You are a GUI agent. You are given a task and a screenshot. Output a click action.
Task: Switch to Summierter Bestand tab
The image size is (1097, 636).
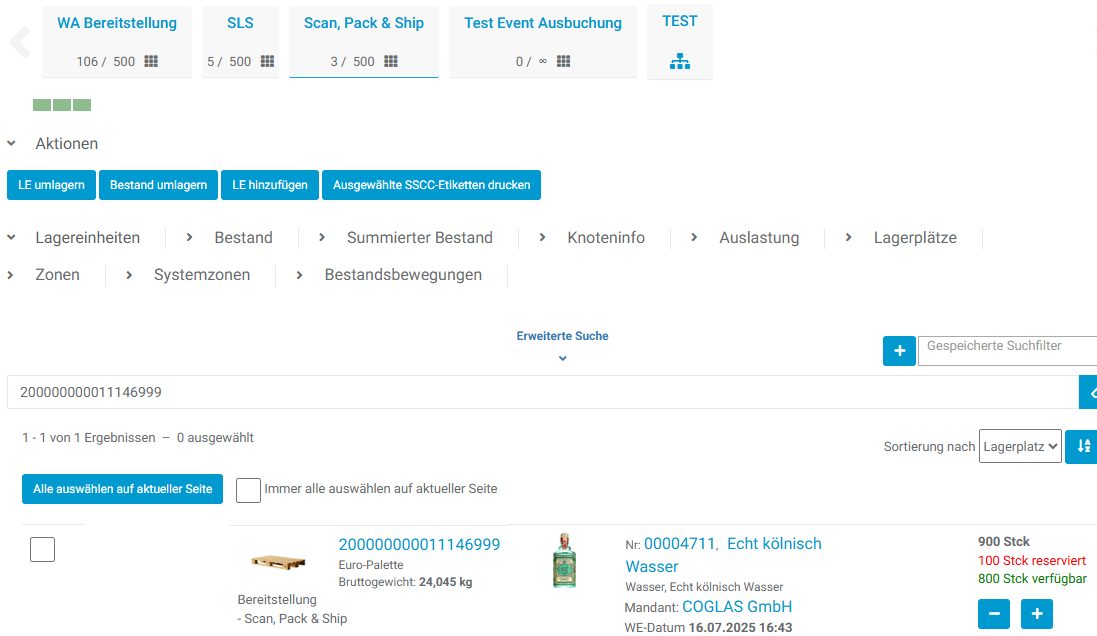[x=419, y=238]
